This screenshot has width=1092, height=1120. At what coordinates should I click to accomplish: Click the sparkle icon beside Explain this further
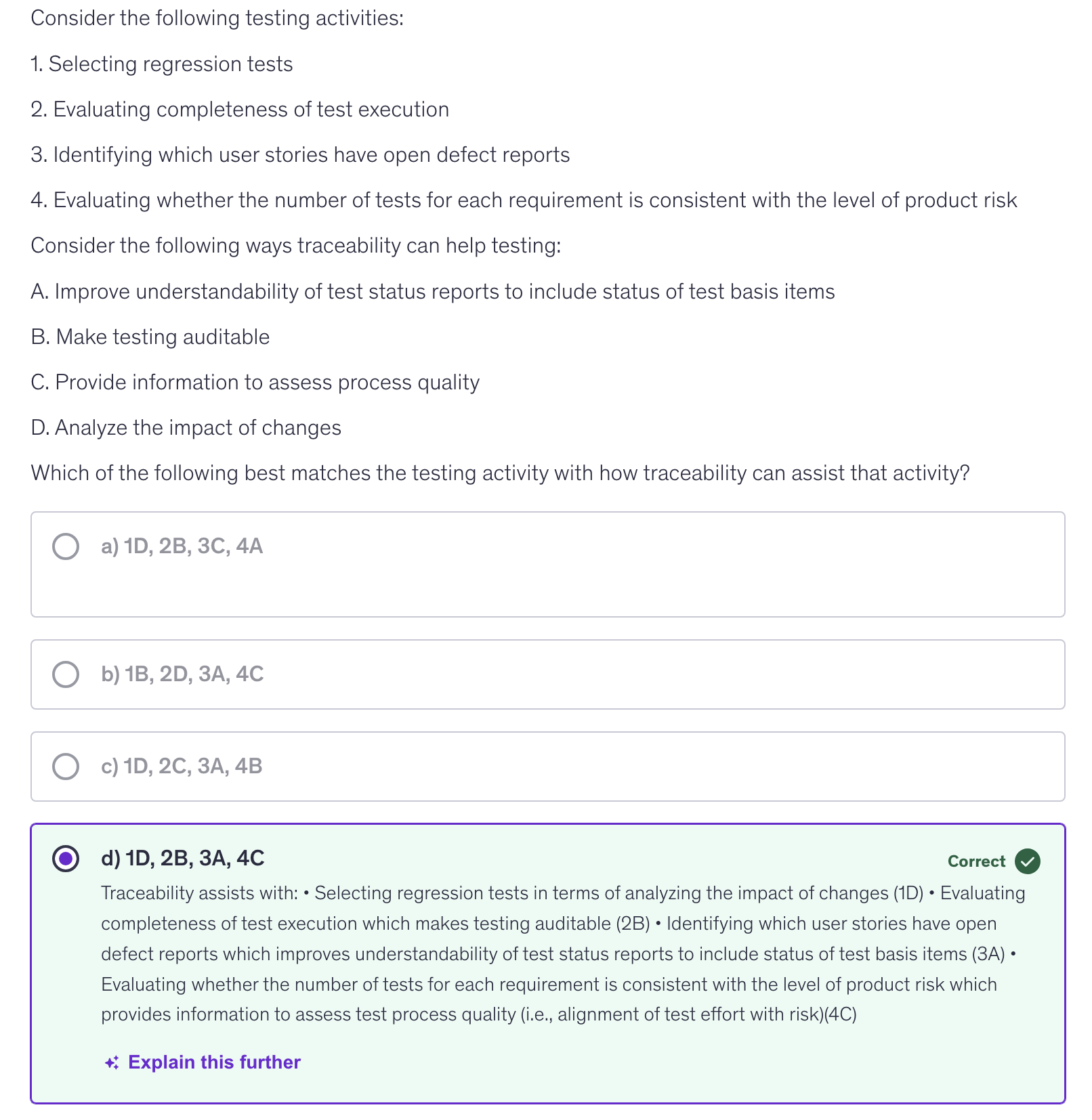(112, 1062)
